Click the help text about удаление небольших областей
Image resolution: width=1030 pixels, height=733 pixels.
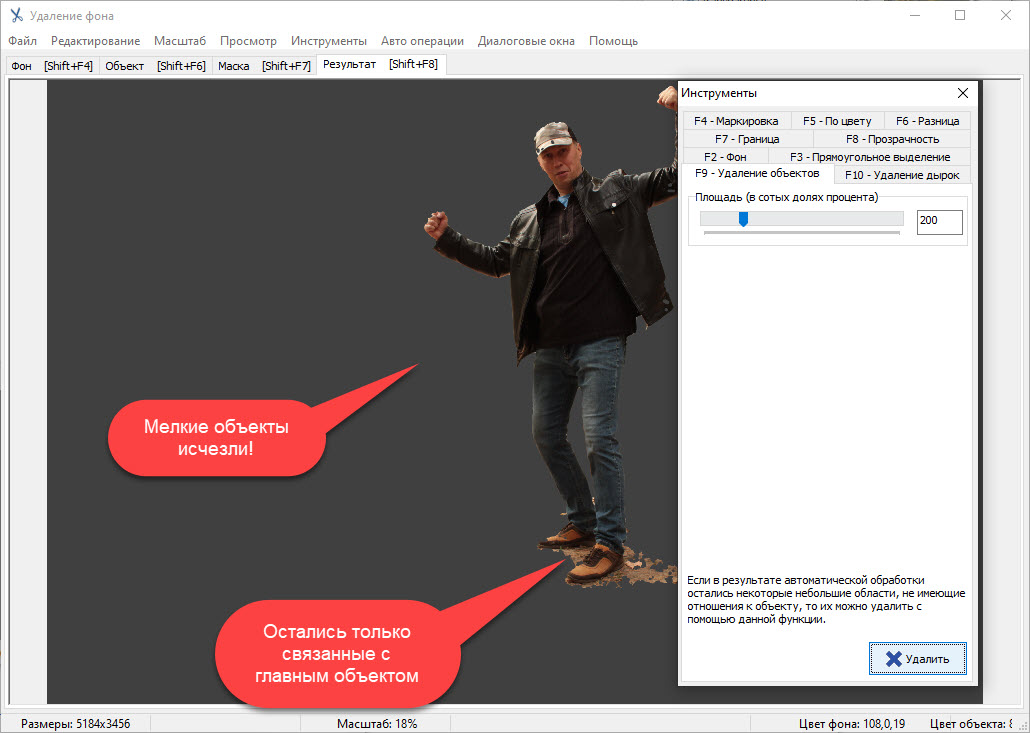coord(826,600)
